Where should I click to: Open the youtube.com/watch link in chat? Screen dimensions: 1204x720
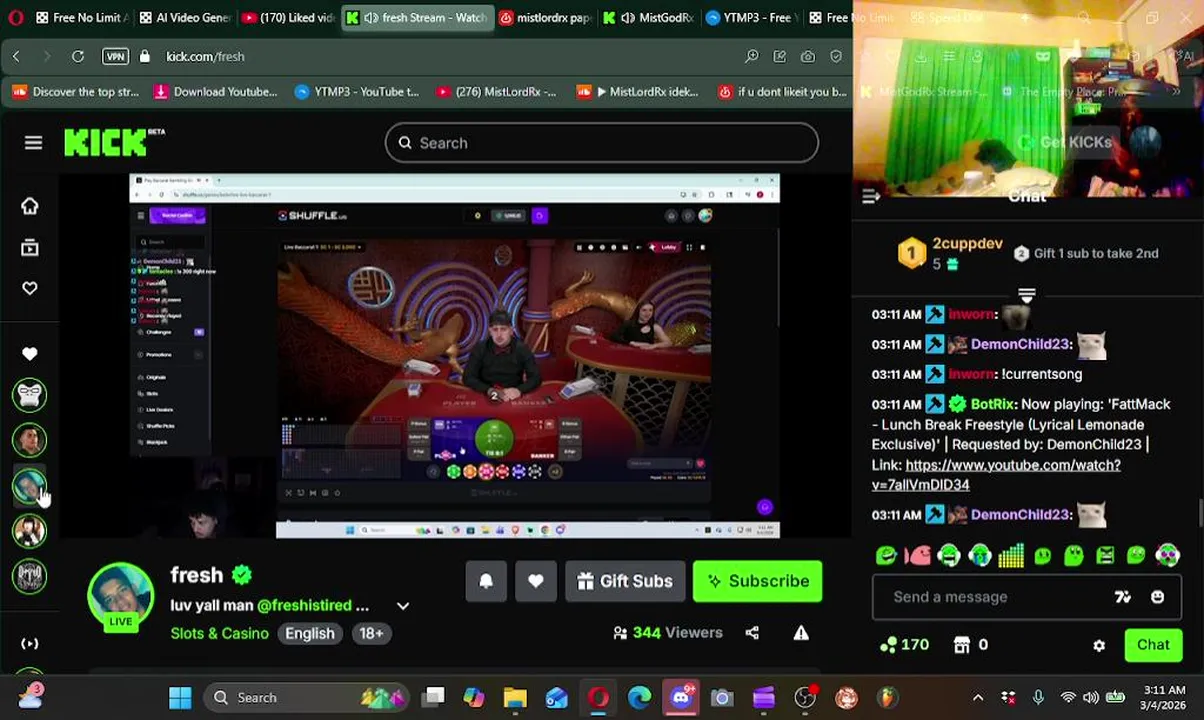tap(996, 475)
